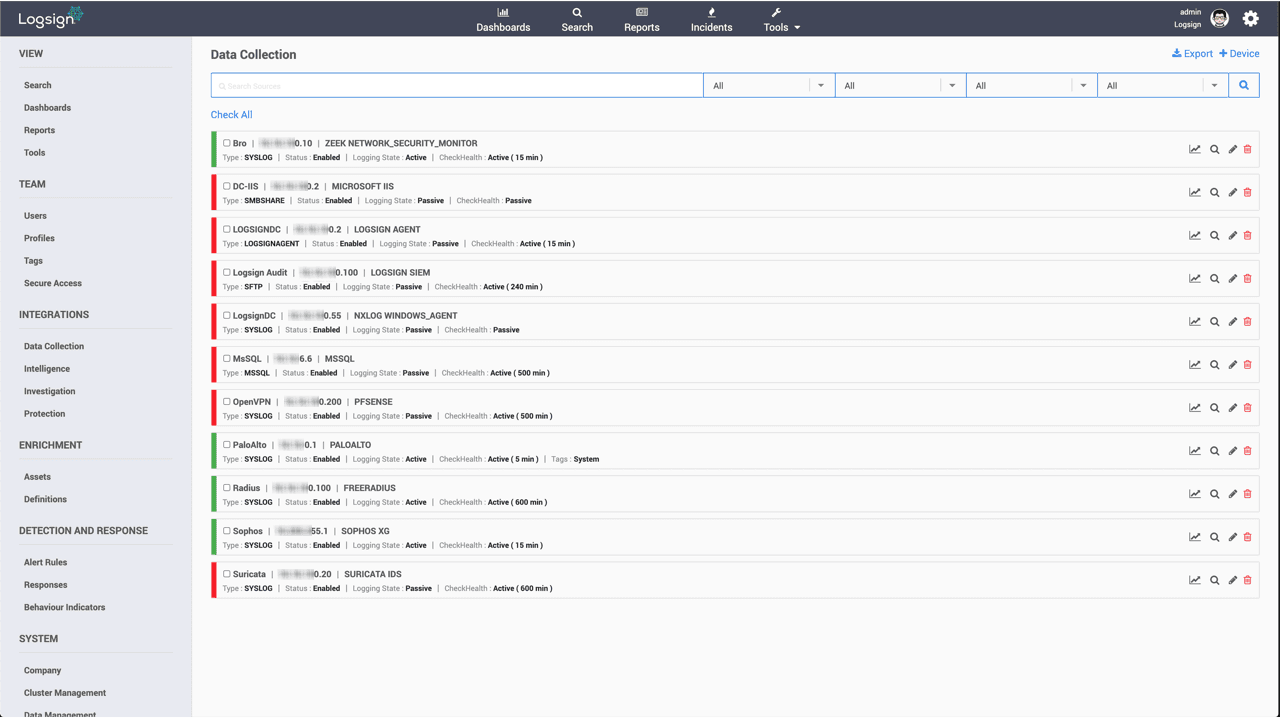The width and height of the screenshot is (1280, 718).
Task: Click the edit pencil icon for PaloAlto
Action: point(1232,451)
